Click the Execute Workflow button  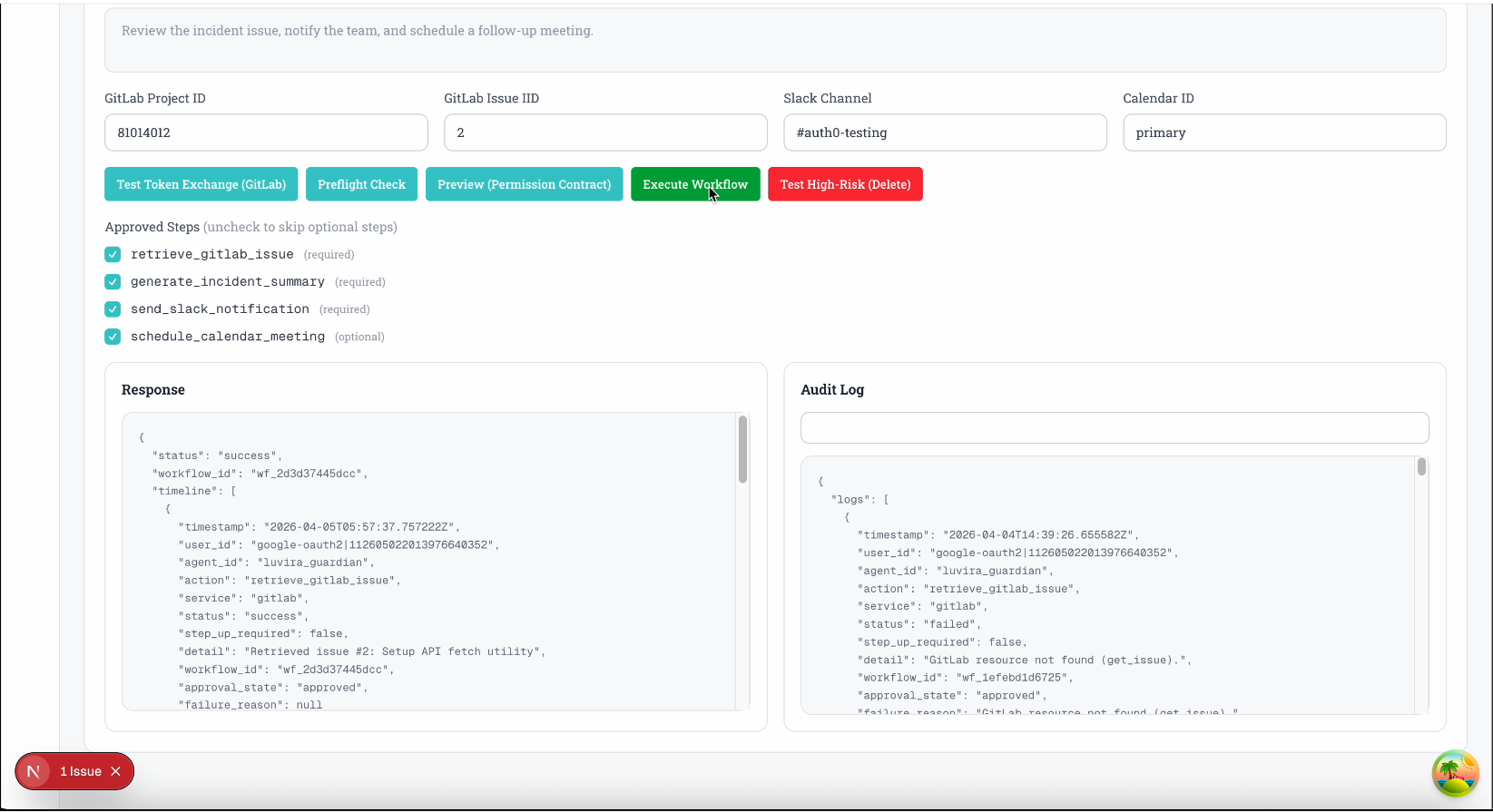point(695,184)
